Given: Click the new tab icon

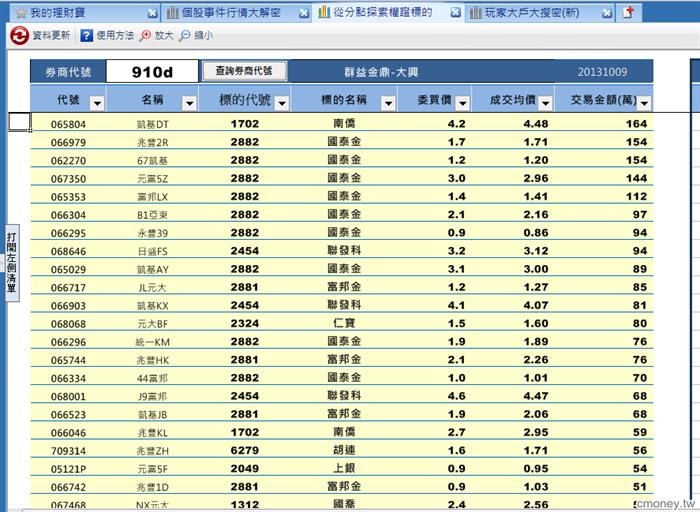Looking at the screenshot, I should coord(628,12).
